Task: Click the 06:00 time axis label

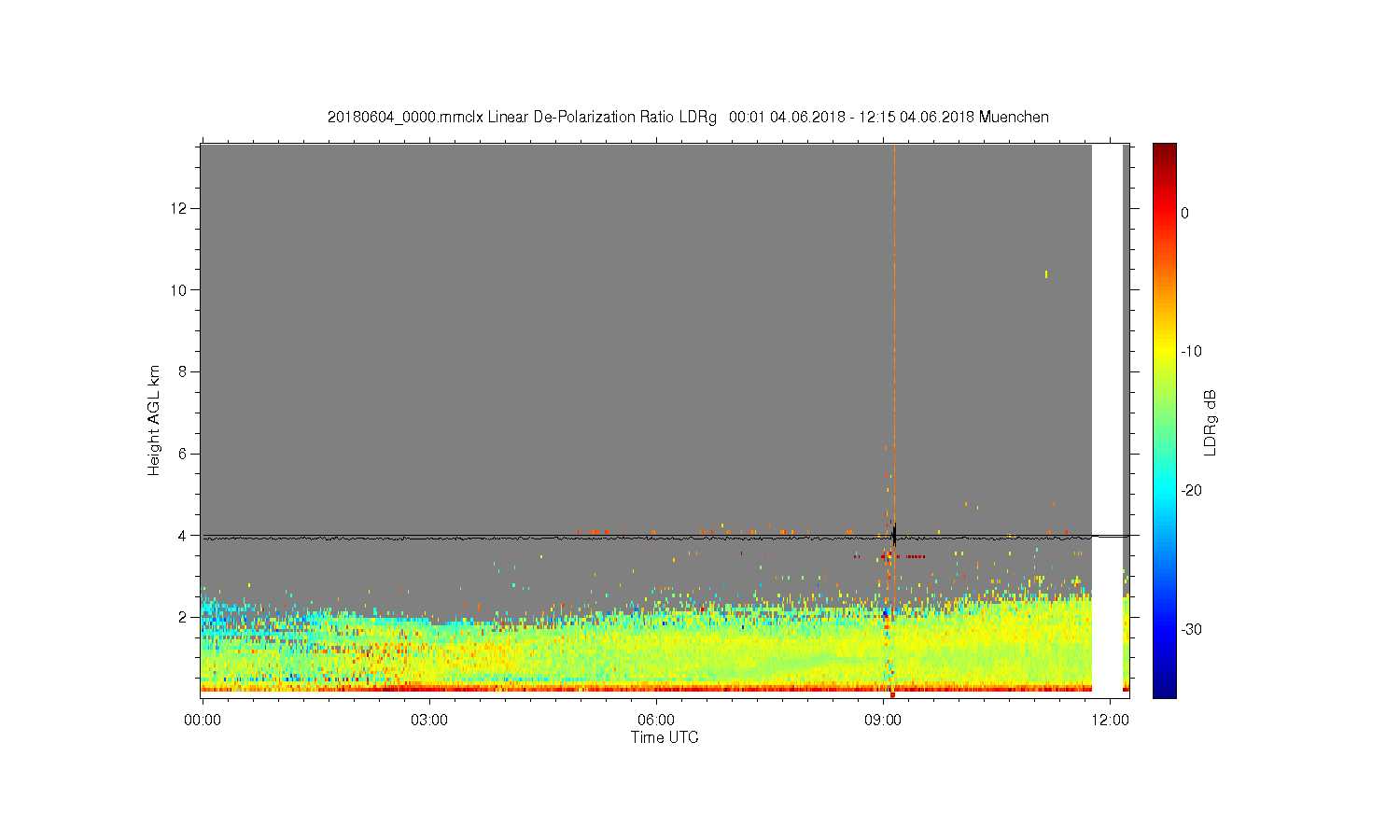Action: tap(656, 721)
